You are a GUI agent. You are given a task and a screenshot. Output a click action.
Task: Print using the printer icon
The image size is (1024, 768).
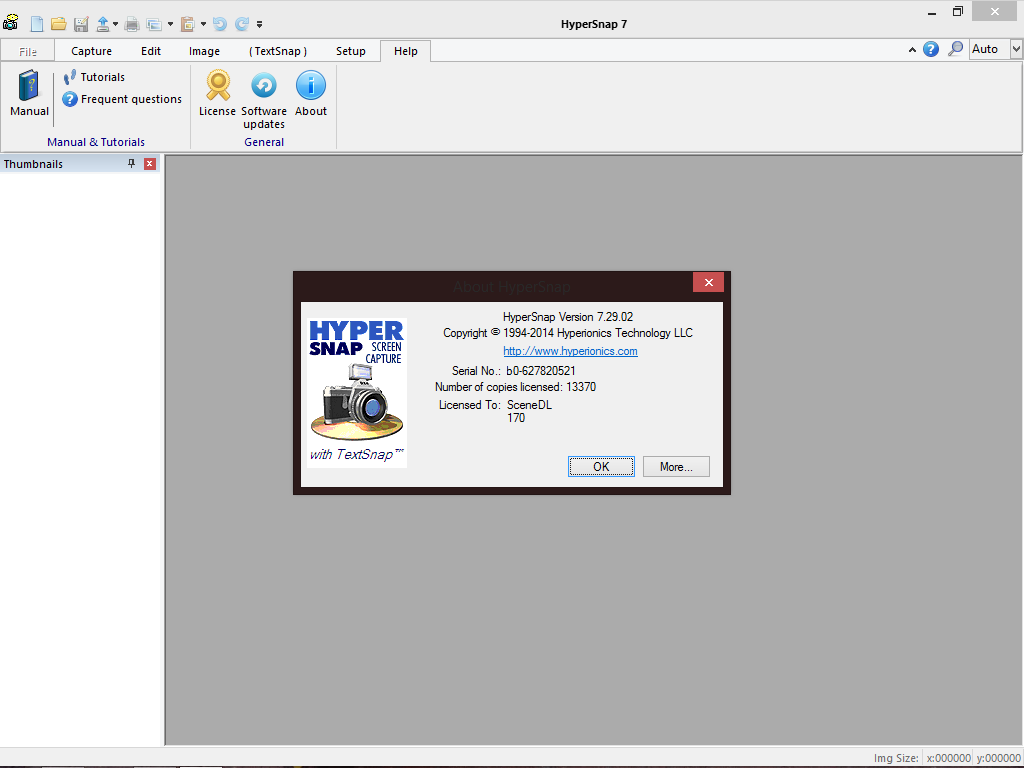[x=132, y=24]
